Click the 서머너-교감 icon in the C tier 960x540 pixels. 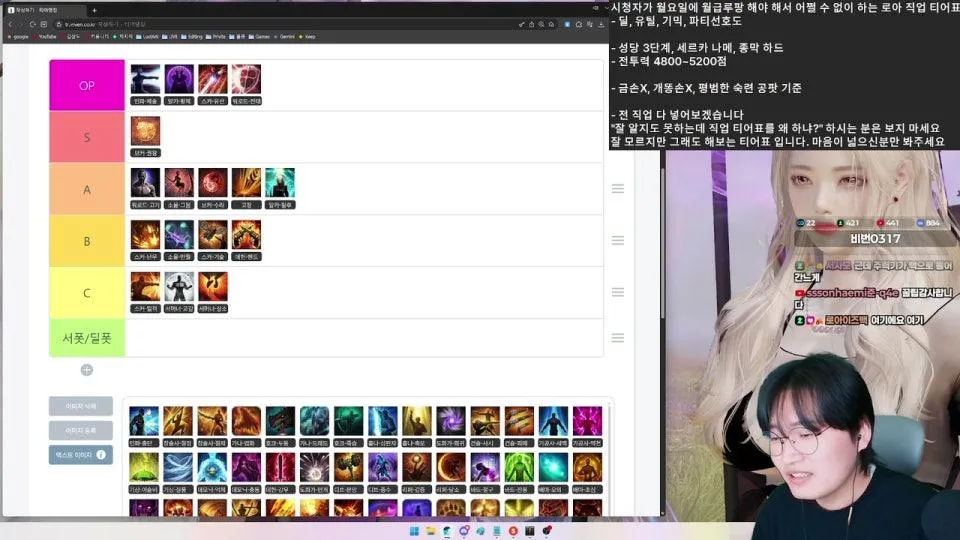(x=179, y=287)
